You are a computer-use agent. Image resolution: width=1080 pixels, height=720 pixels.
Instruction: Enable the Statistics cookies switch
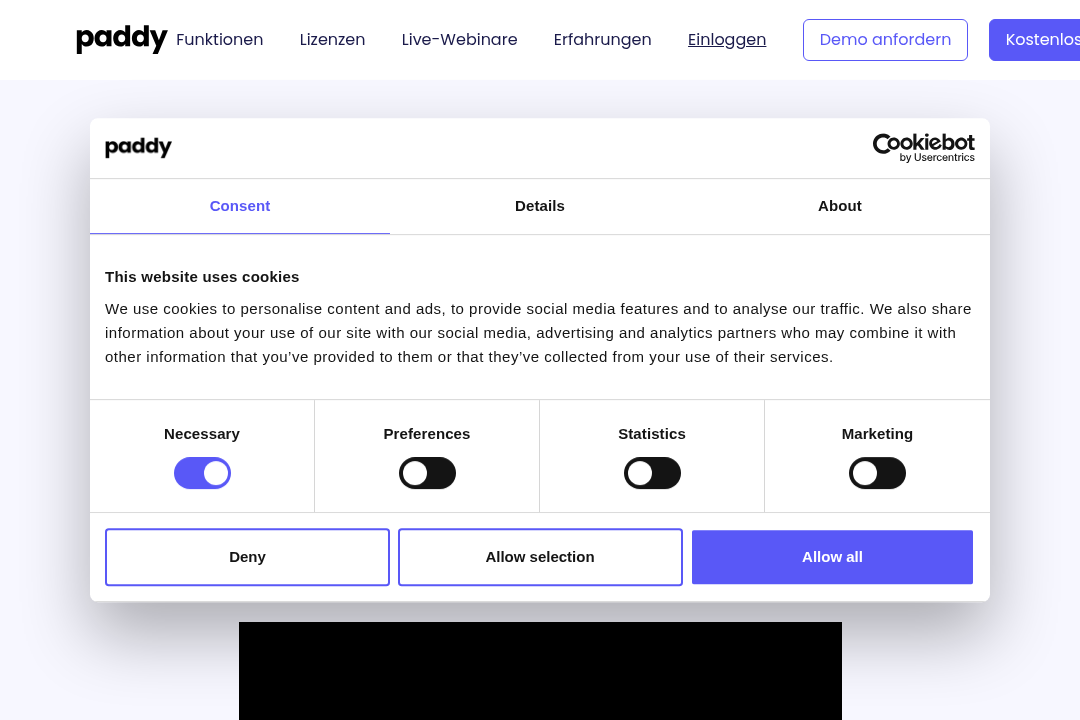tap(652, 473)
